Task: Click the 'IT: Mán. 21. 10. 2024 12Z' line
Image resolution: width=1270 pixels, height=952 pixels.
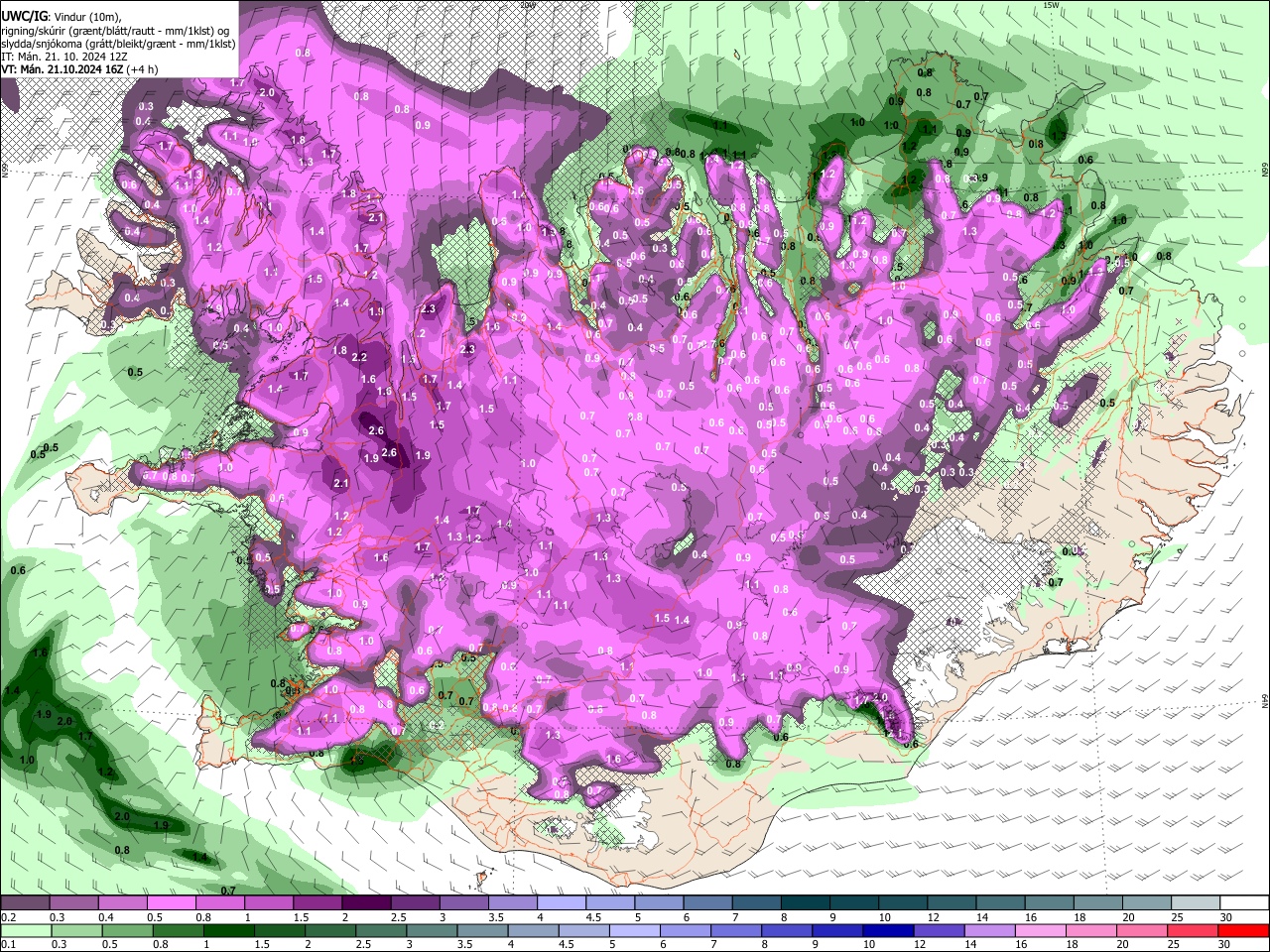Action: (63, 57)
